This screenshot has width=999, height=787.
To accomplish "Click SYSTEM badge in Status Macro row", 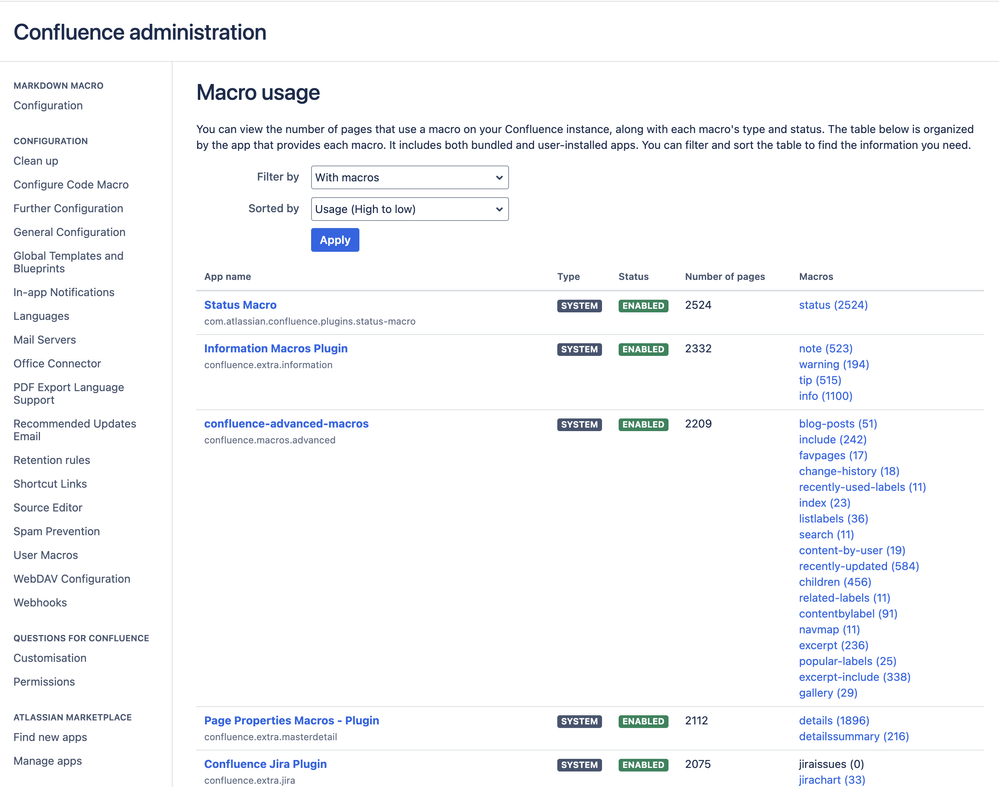I will coord(579,306).
